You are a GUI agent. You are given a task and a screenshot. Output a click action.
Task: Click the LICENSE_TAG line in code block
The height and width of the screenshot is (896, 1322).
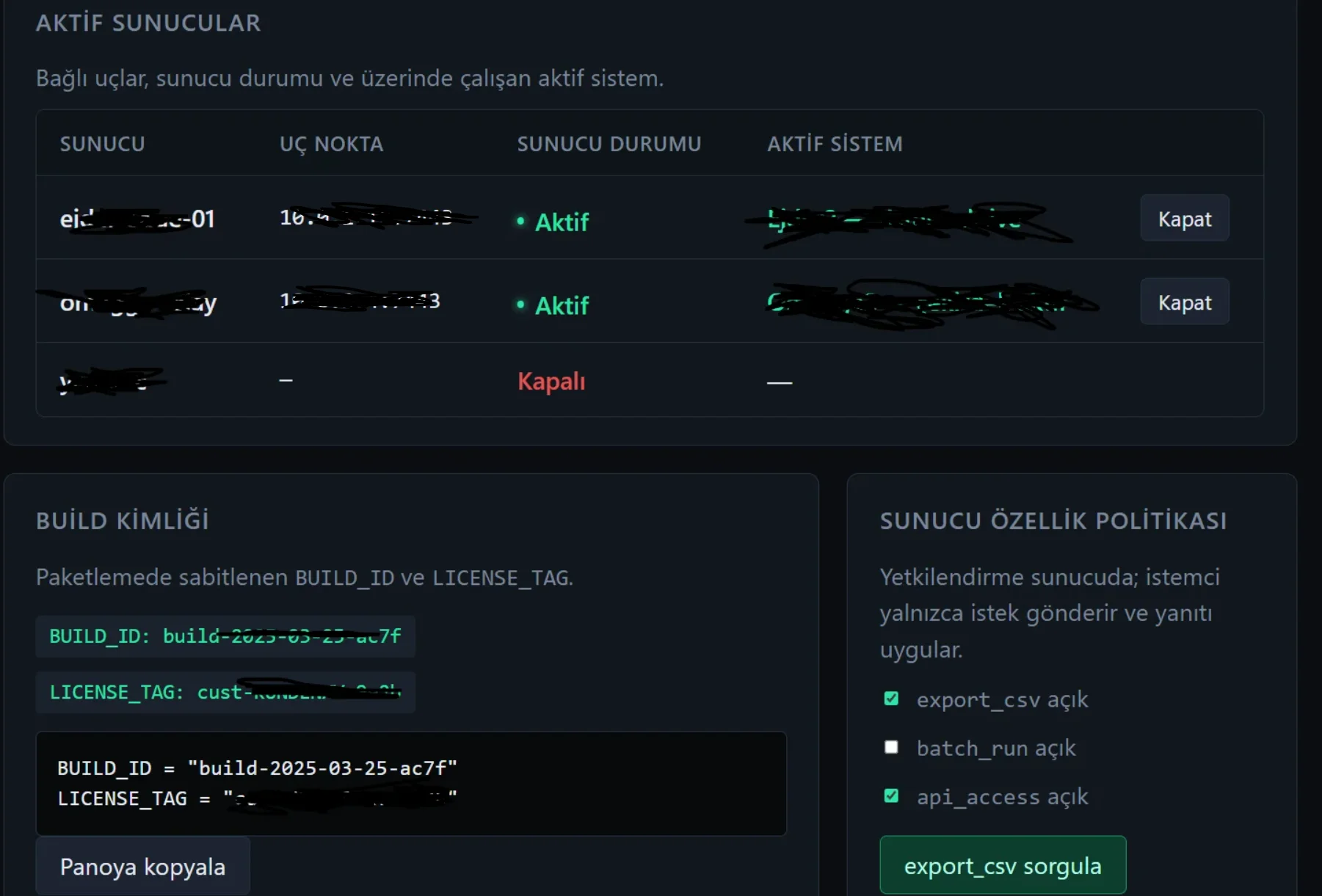[x=258, y=798]
